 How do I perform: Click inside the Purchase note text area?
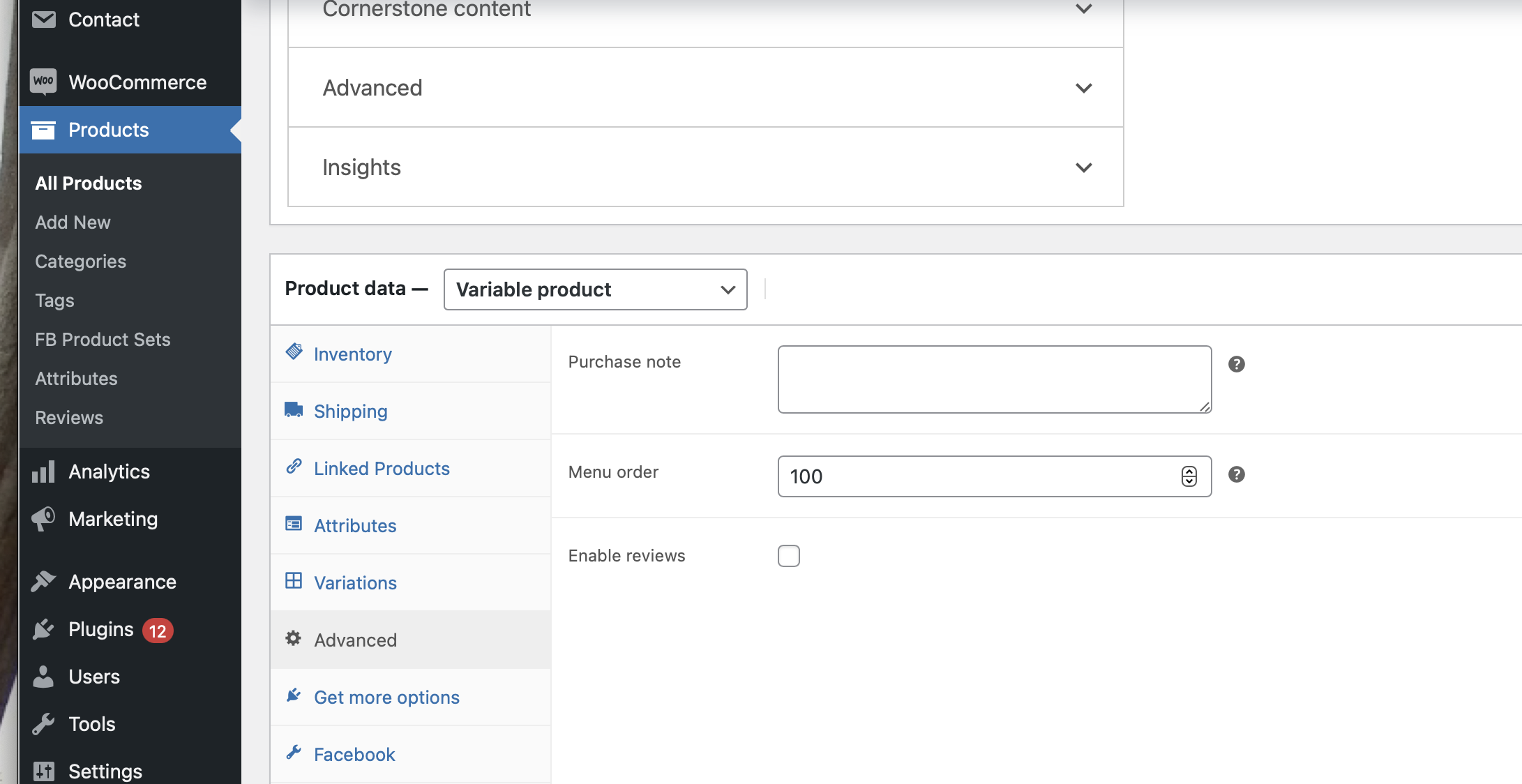(993, 379)
